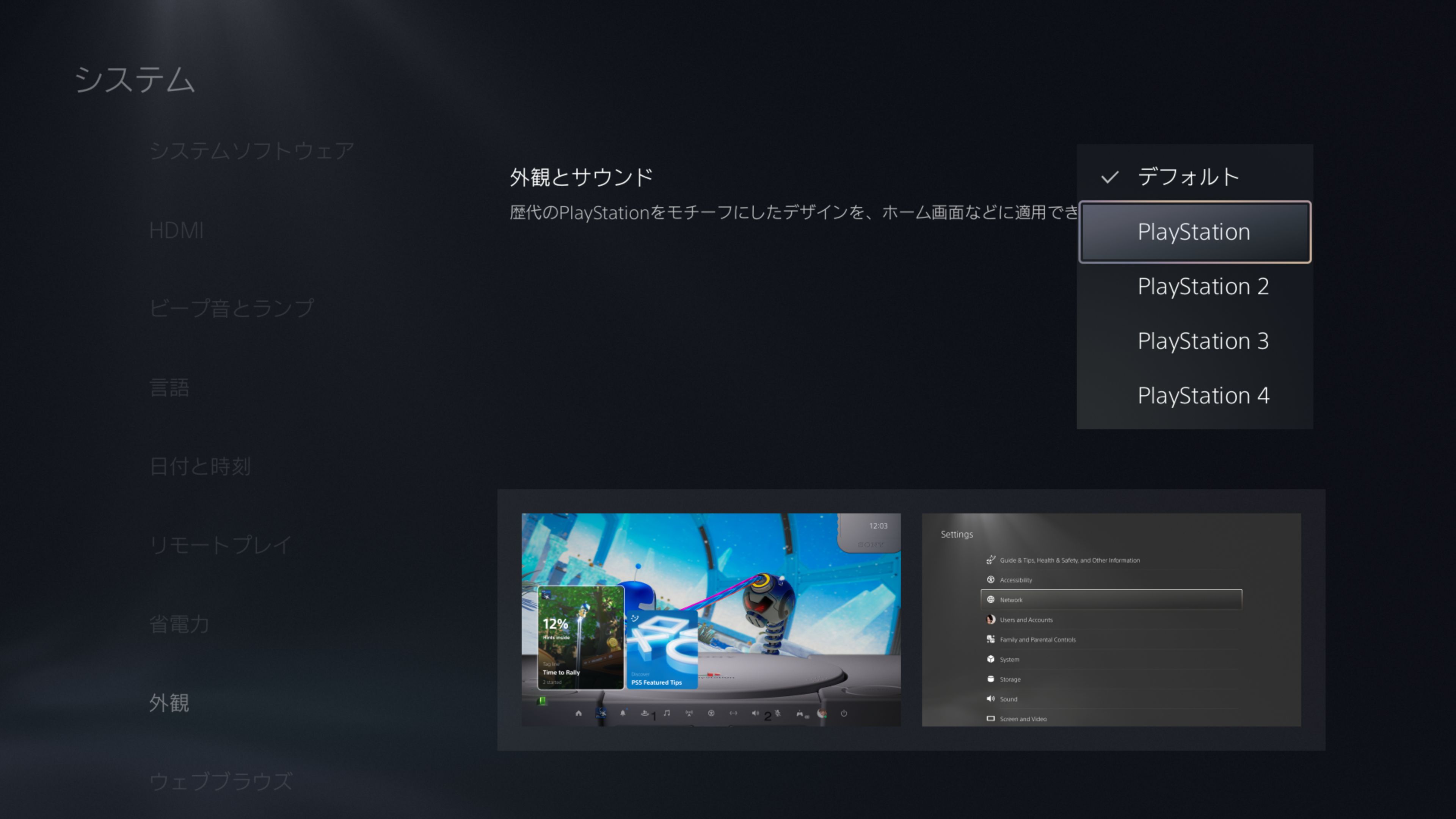Click the home screen preview thumbnail
Viewport: 1456px width, 819px height.
711,620
